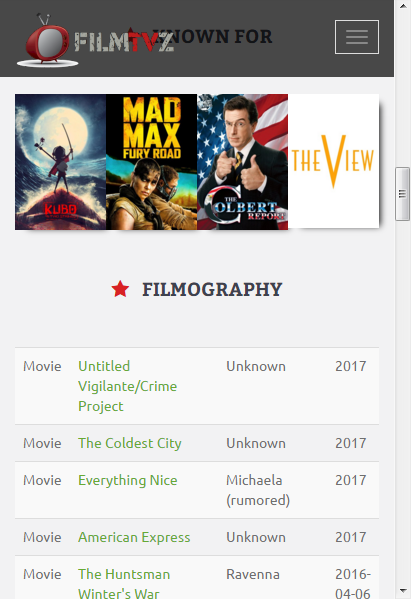The image size is (411, 599).
Task: Click the FilmTVz logo
Action: point(95,41)
